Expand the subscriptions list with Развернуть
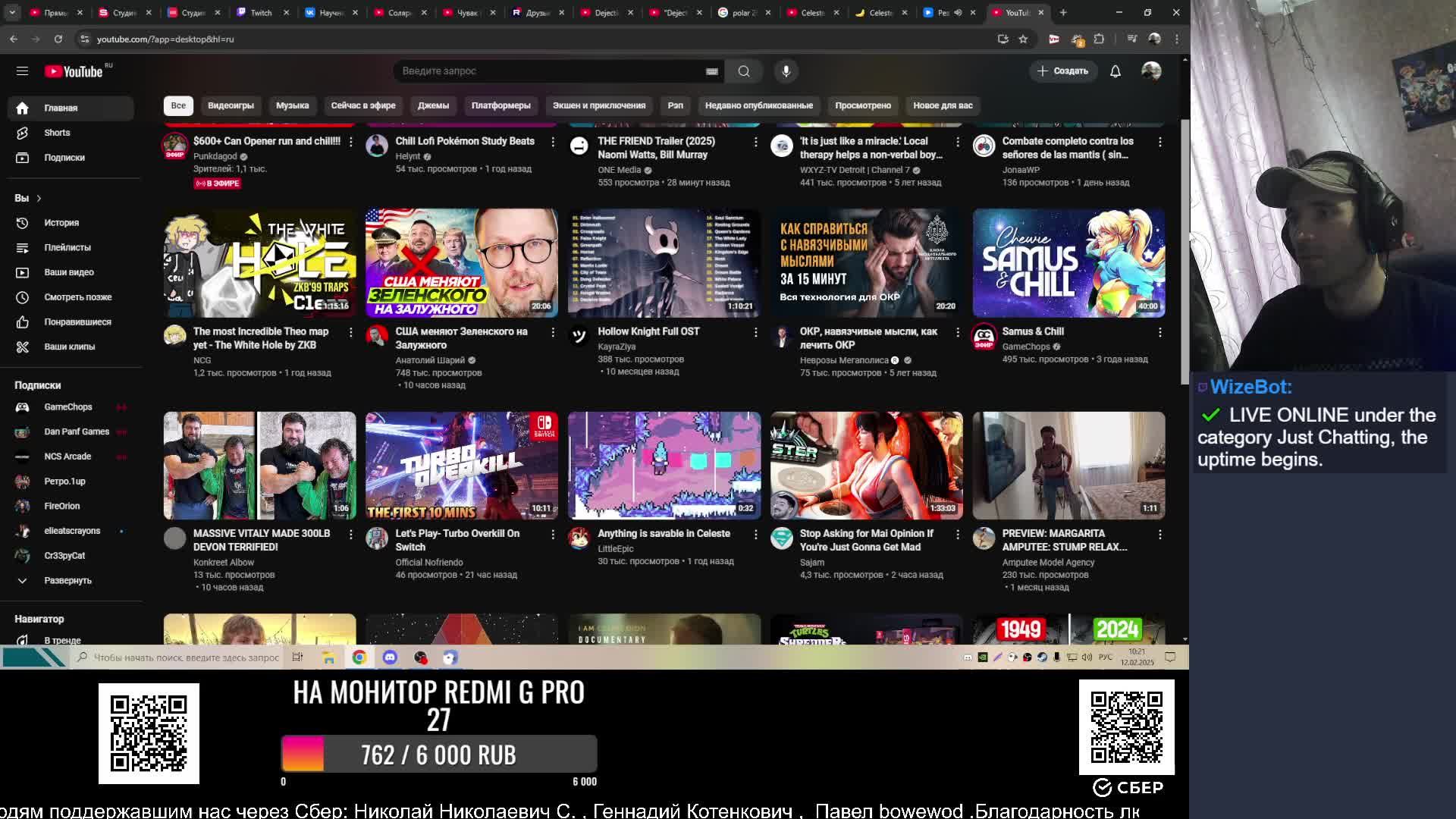Image resolution: width=1456 pixels, height=819 pixels. (67, 580)
